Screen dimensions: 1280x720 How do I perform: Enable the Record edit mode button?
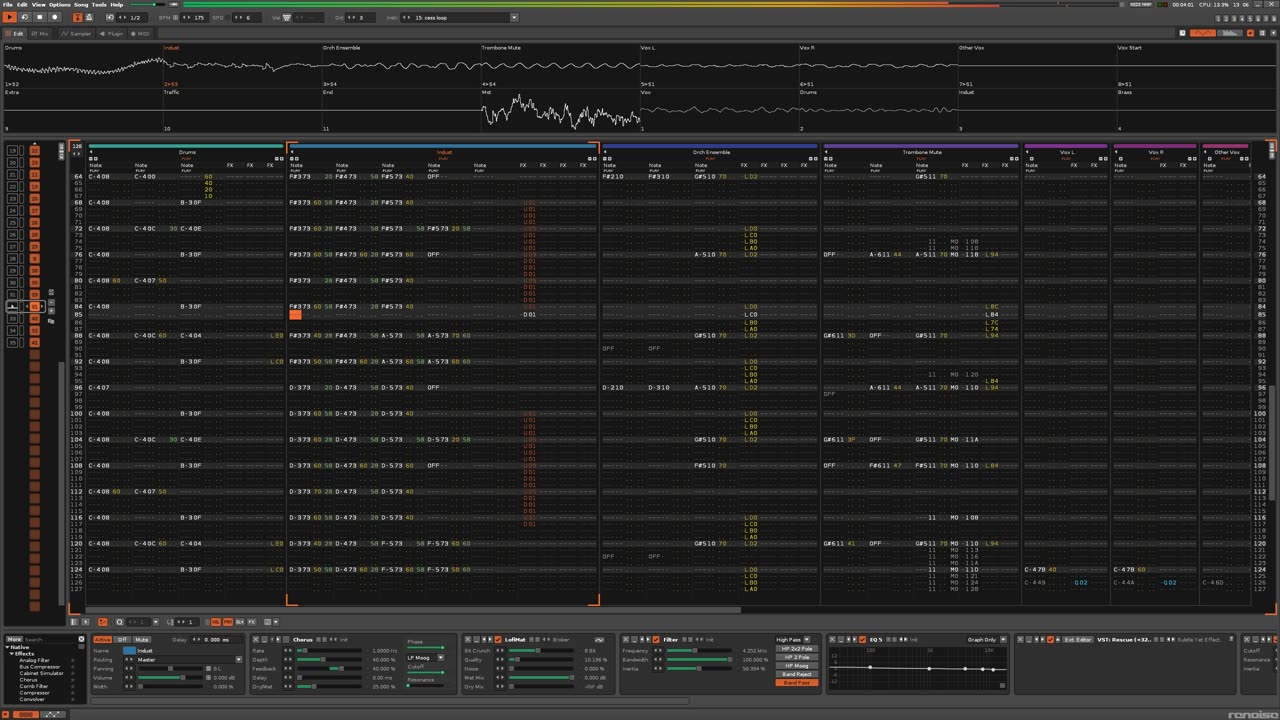coord(55,17)
